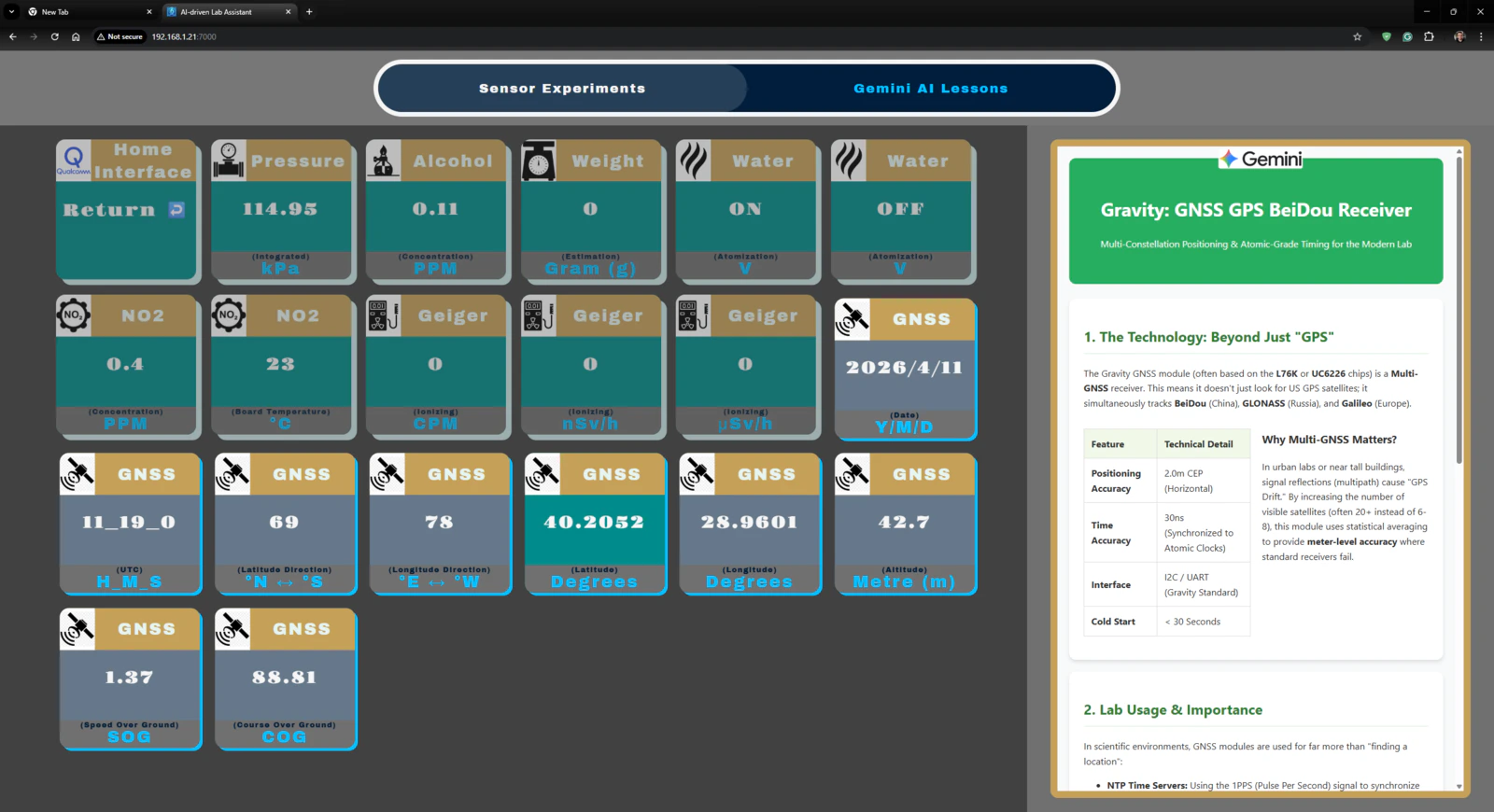Turn on Water atomization via ON card
Viewport: 1494px width, 812px height.
tap(746, 211)
